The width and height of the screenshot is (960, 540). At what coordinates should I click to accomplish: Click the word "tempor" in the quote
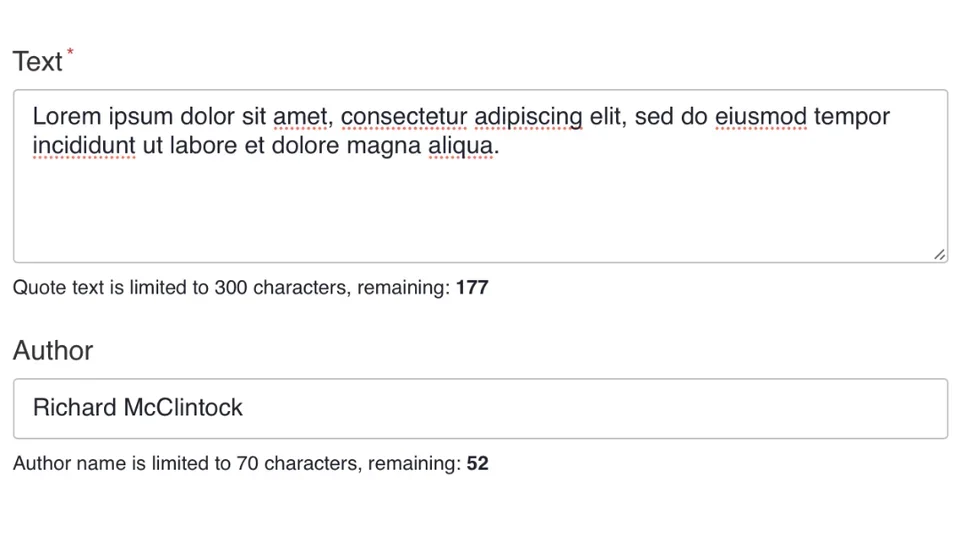click(851, 117)
